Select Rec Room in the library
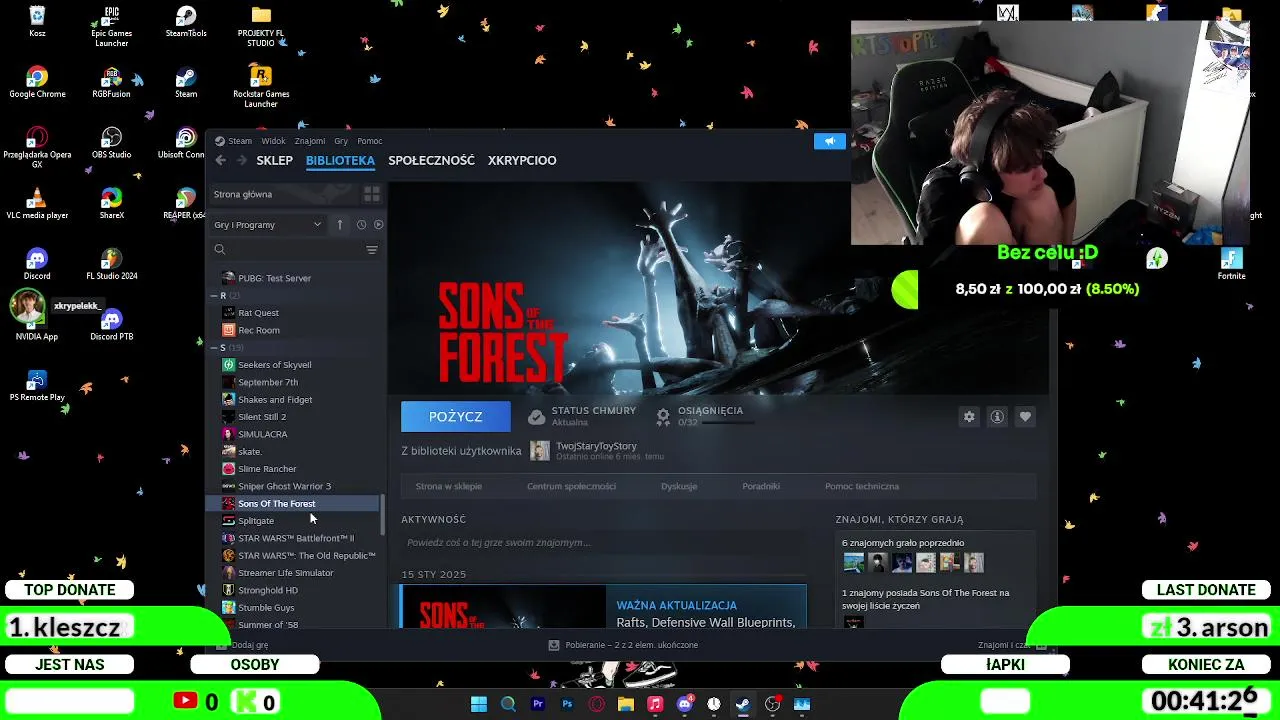 259,330
